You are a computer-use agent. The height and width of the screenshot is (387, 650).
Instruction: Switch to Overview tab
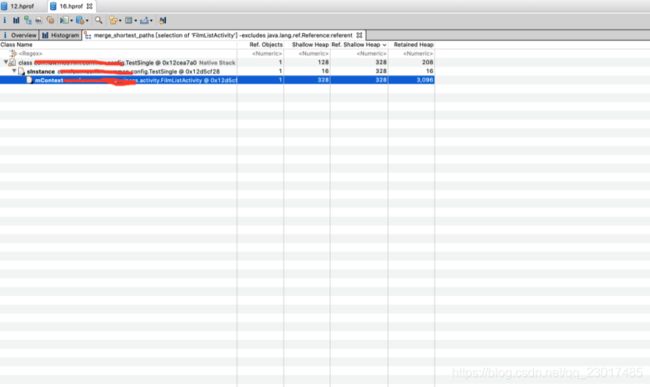pyautogui.click(x=20, y=35)
